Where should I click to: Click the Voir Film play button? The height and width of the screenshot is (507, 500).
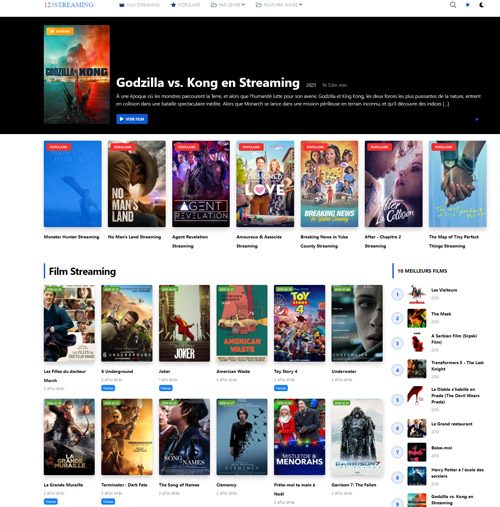pos(132,119)
